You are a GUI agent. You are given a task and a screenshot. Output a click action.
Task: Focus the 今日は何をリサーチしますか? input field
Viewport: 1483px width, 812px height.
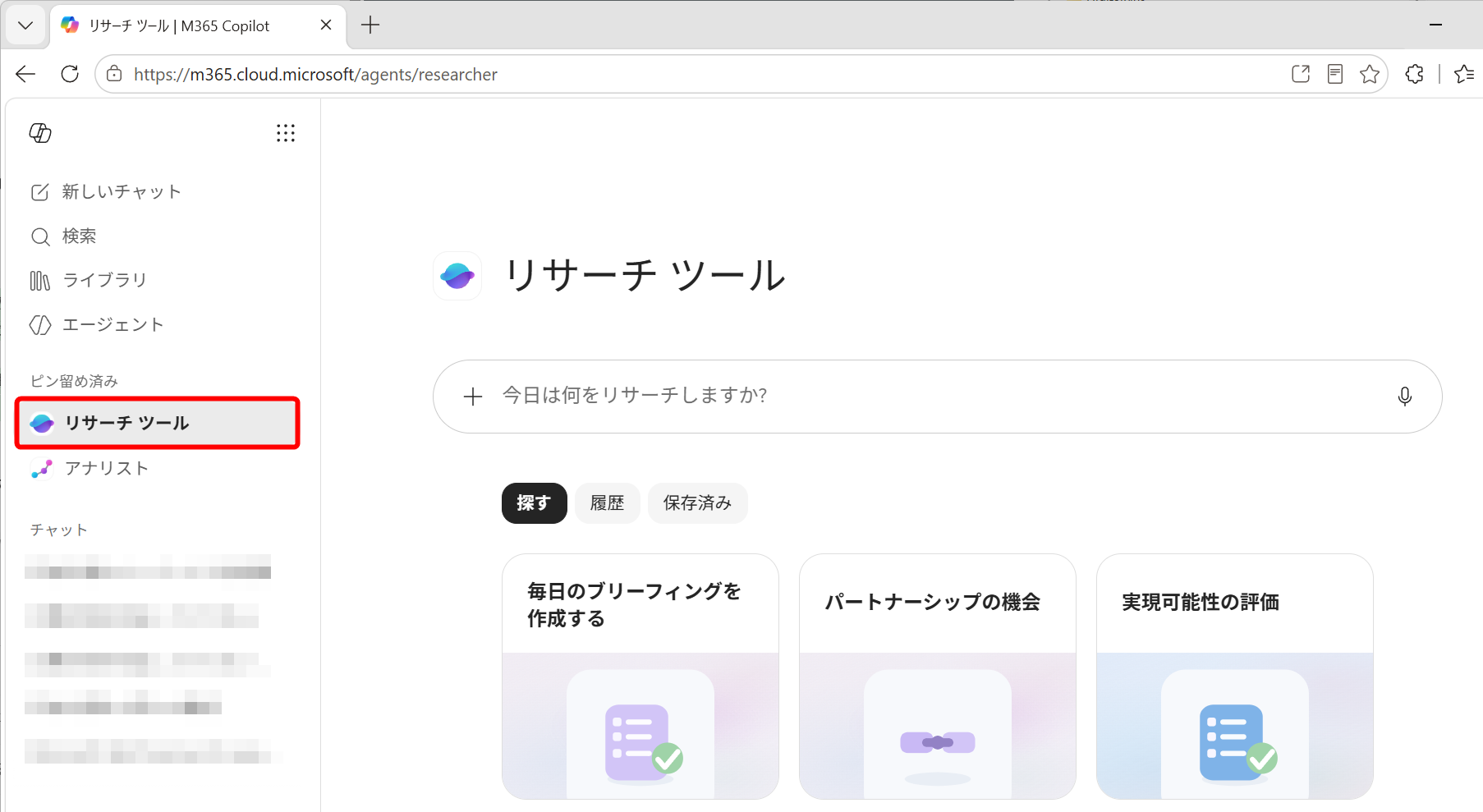[x=937, y=396]
